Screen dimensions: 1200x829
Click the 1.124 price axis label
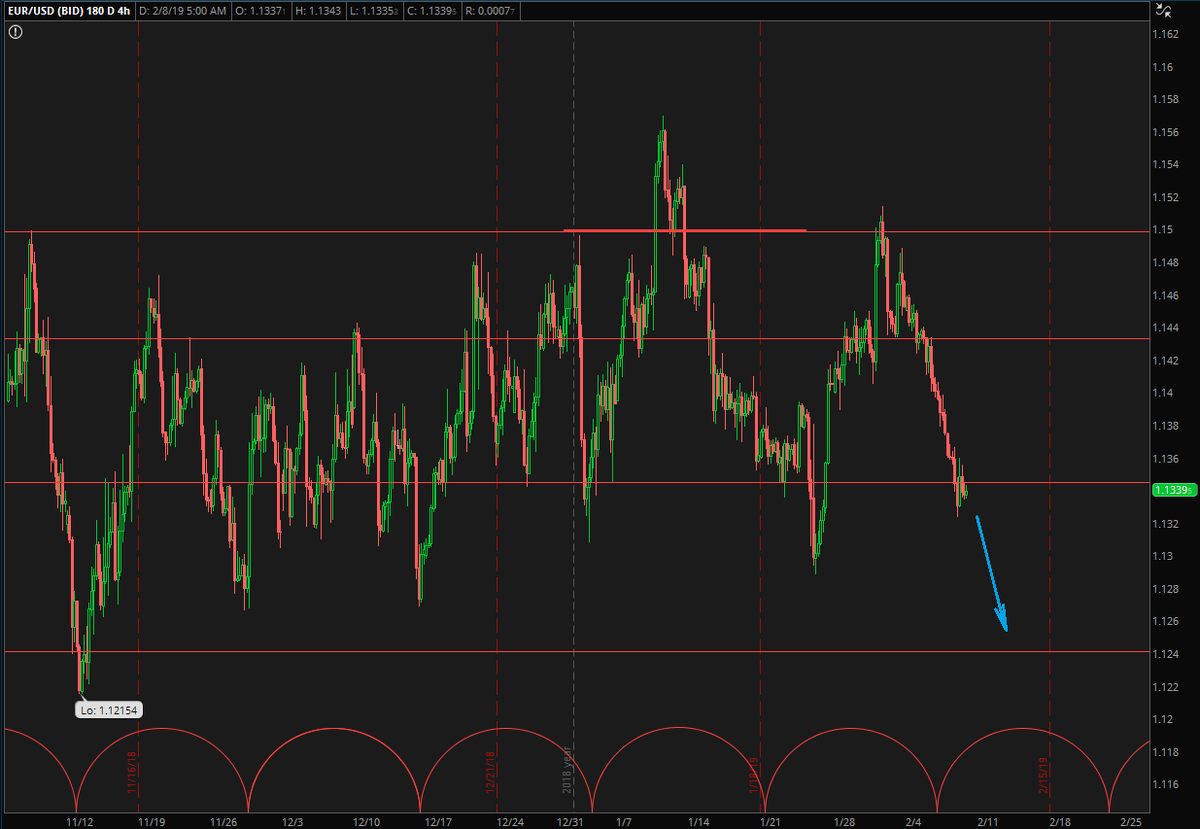pos(1165,654)
